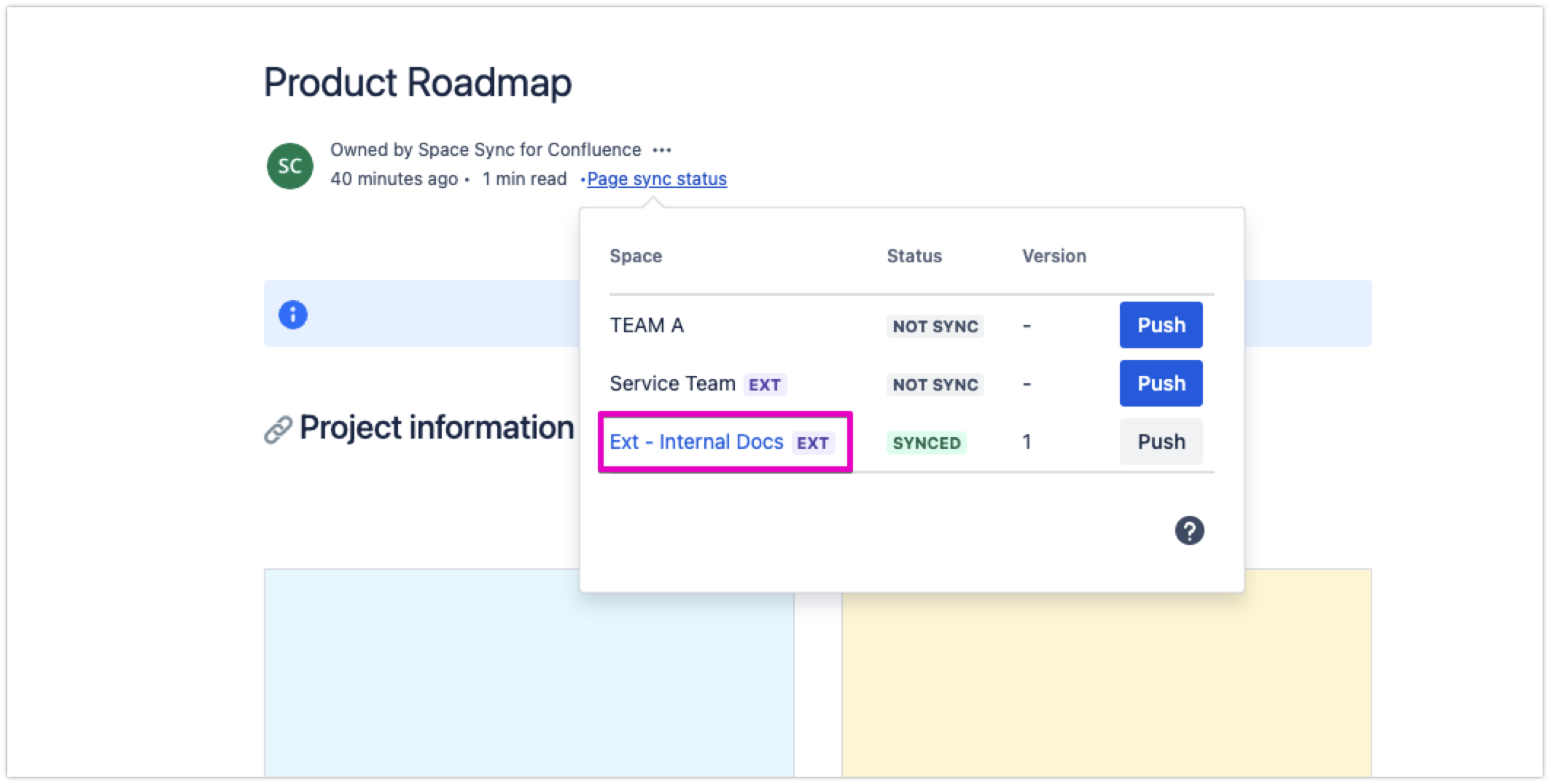1550x784 pixels.
Task: Click the EXT badge beside Internal Docs
Action: [812, 443]
